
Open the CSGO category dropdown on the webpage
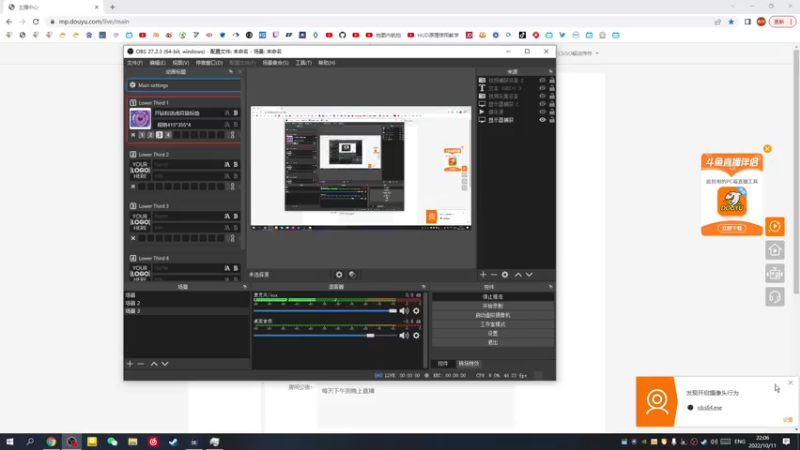tap(578, 53)
